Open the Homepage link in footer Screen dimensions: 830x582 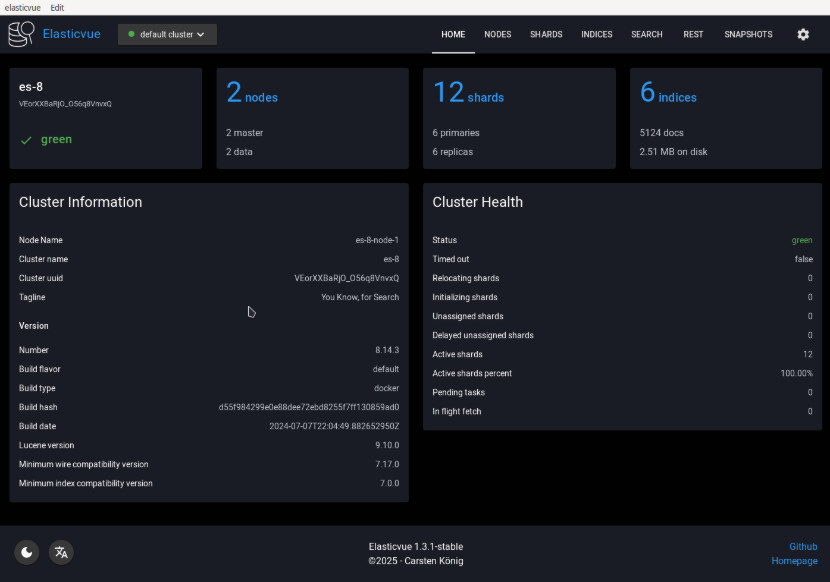coord(794,561)
